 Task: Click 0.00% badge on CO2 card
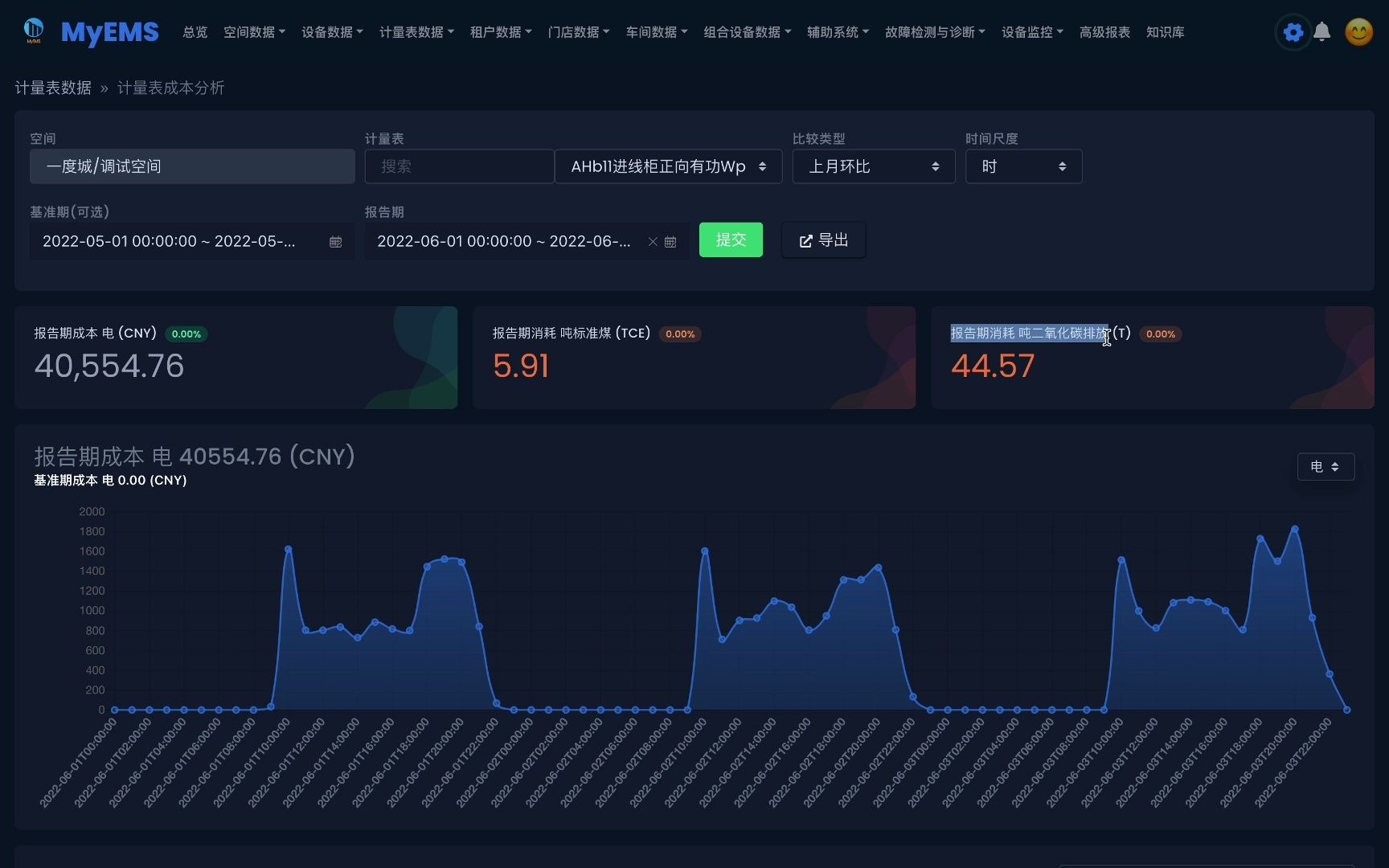(1161, 334)
